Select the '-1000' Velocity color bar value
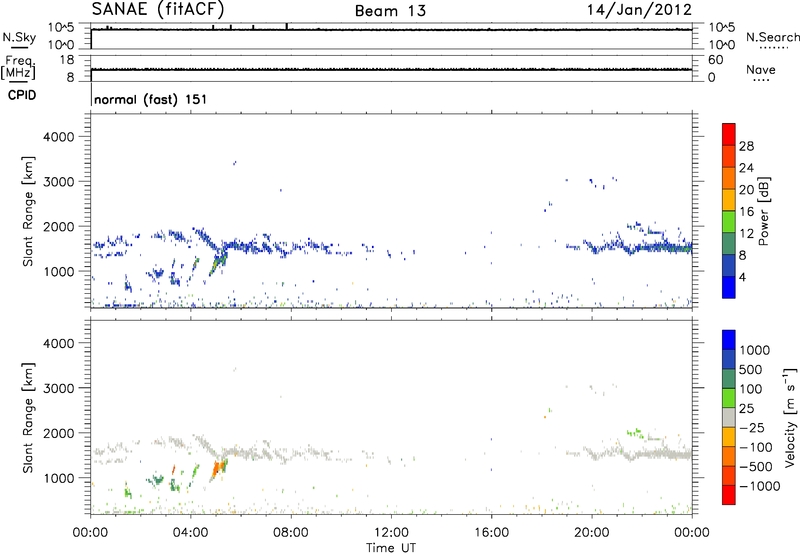 [x=760, y=486]
